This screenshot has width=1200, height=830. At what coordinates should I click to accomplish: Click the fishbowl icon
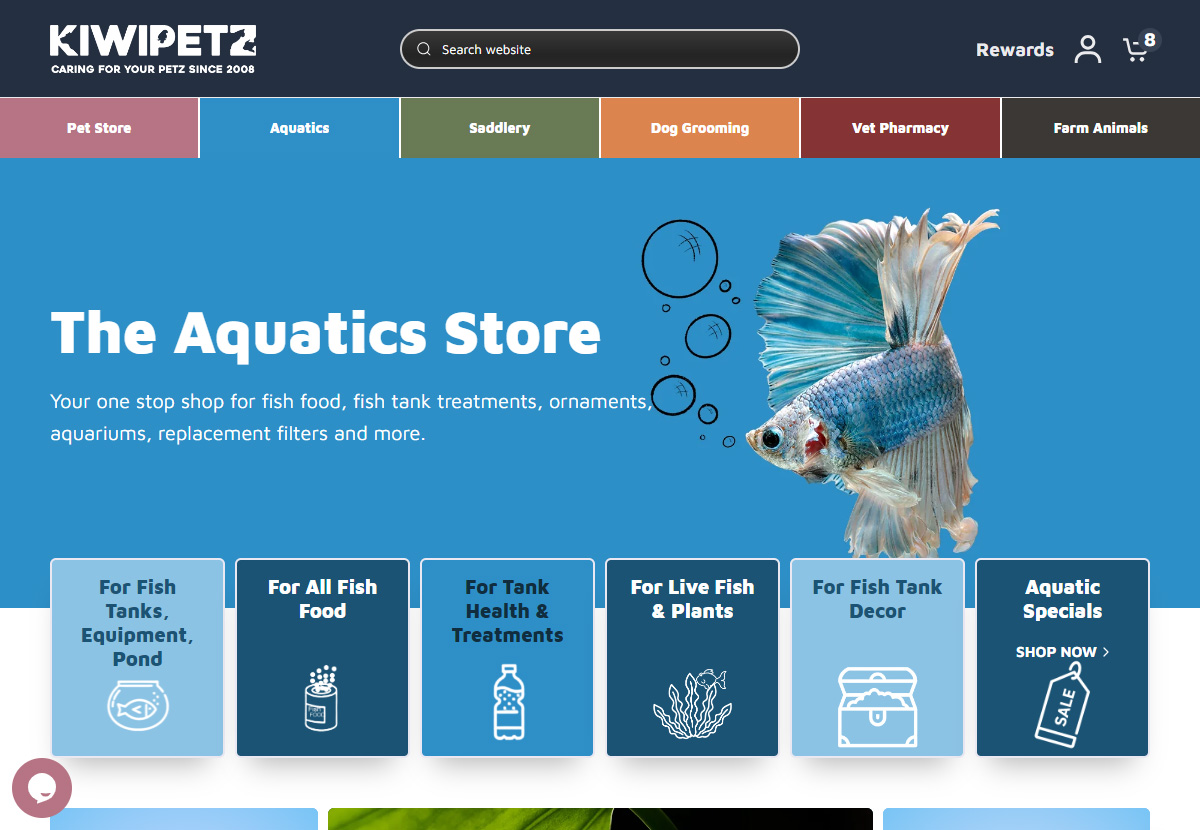point(138,704)
